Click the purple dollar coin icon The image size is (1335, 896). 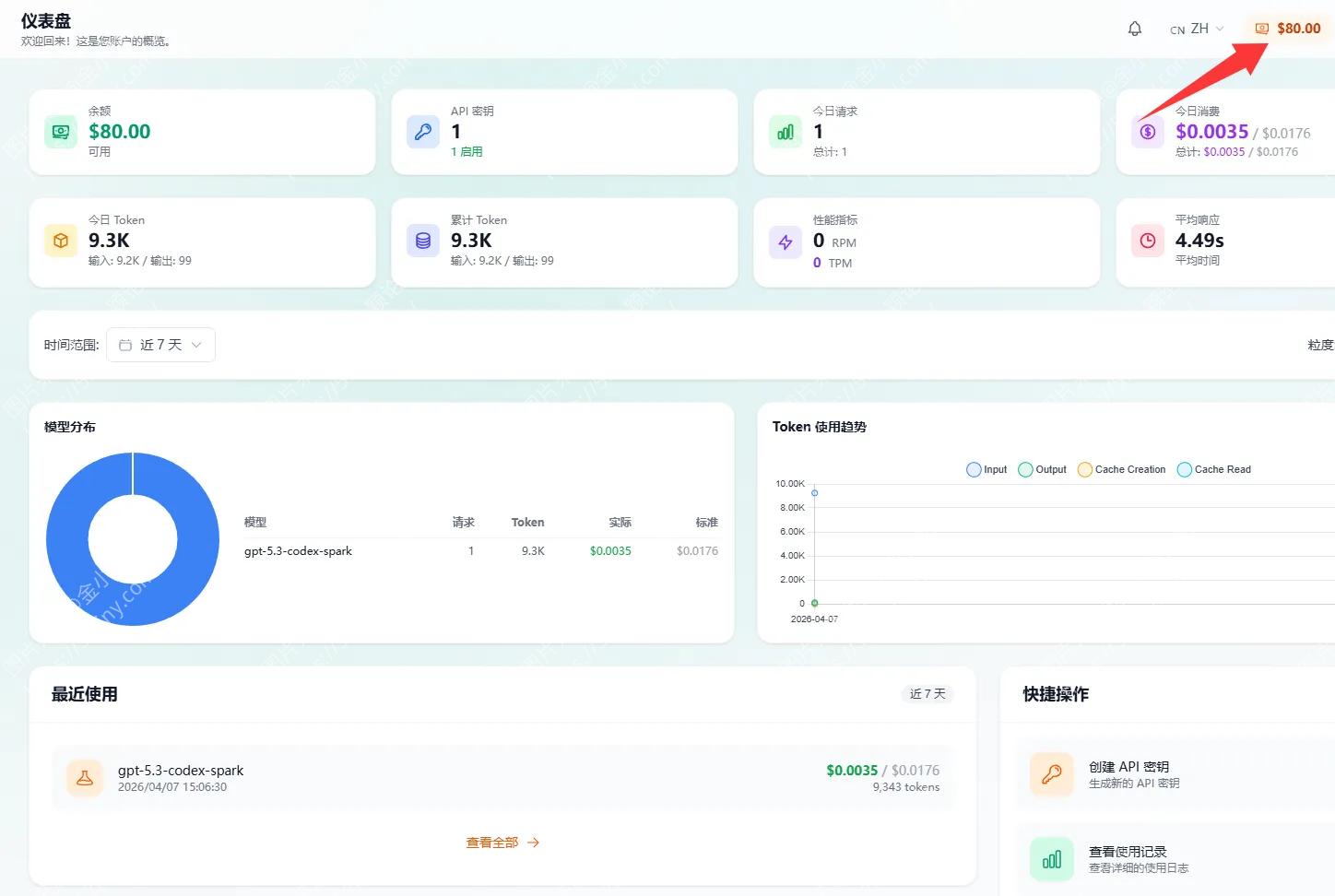point(1148,132)
